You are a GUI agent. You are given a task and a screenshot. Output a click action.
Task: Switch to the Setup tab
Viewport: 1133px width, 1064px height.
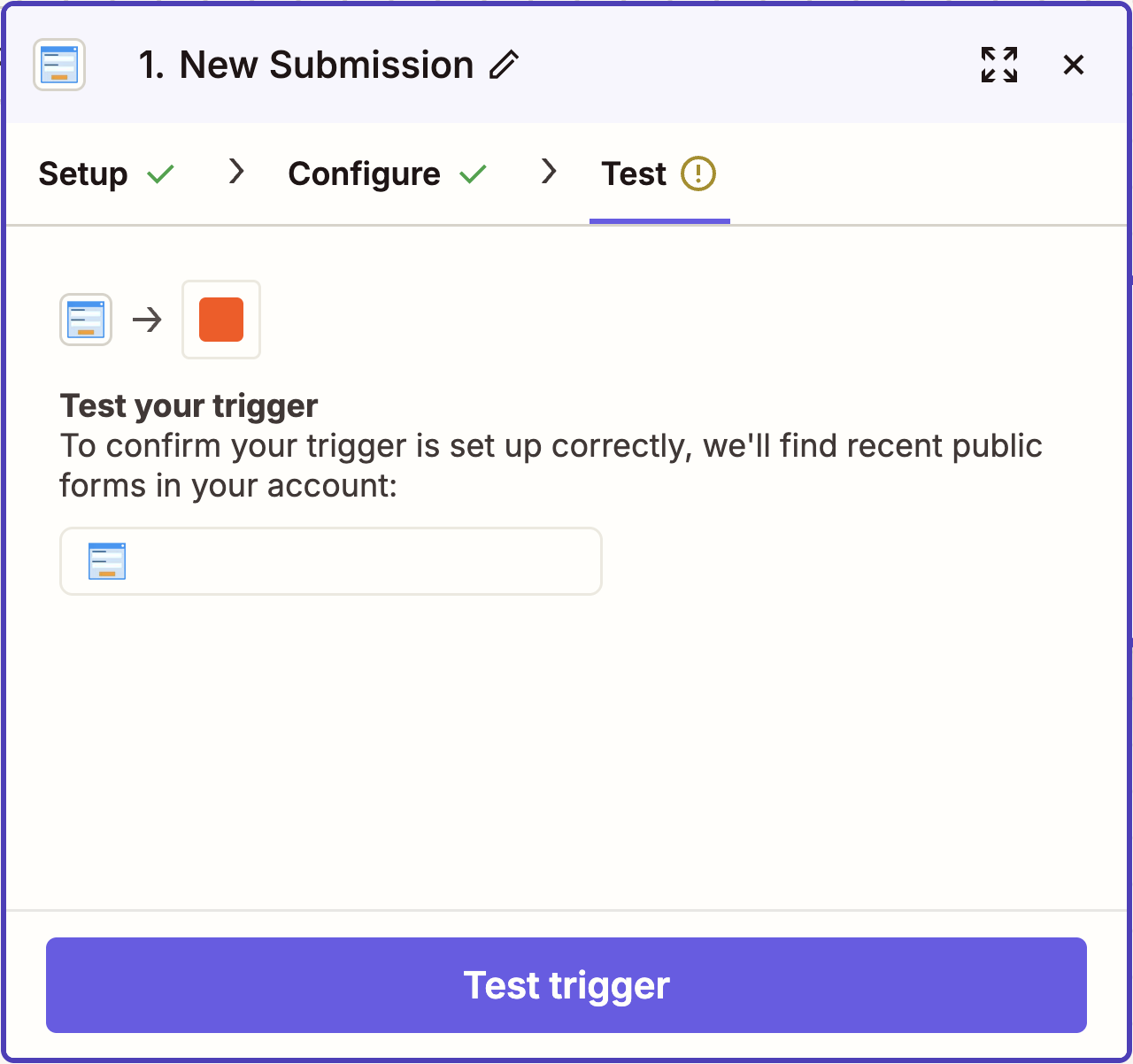83,173
